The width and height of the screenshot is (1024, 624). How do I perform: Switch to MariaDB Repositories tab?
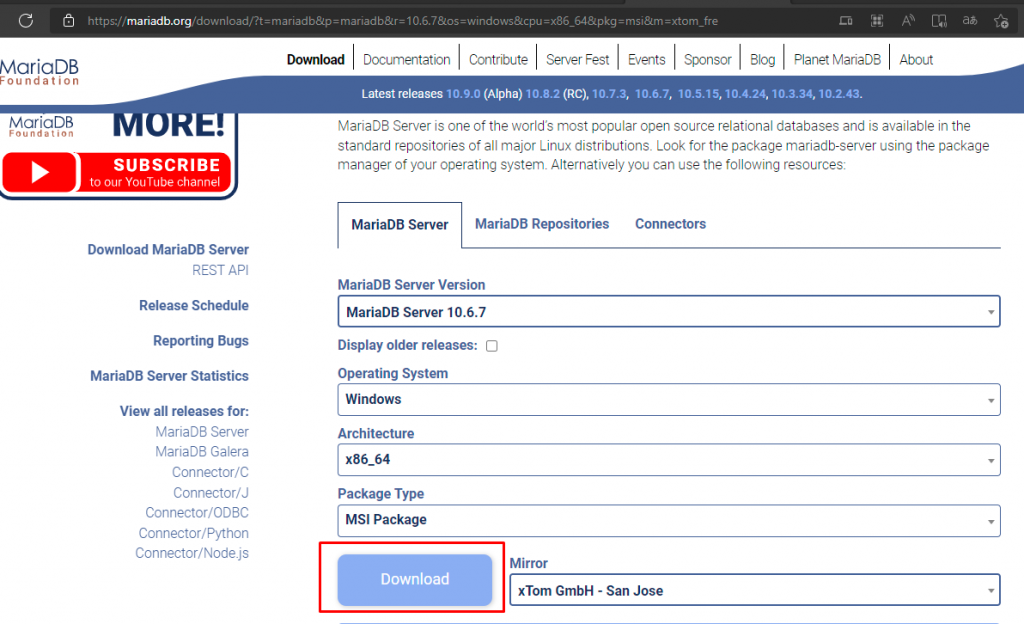click(x=542, y=224)
